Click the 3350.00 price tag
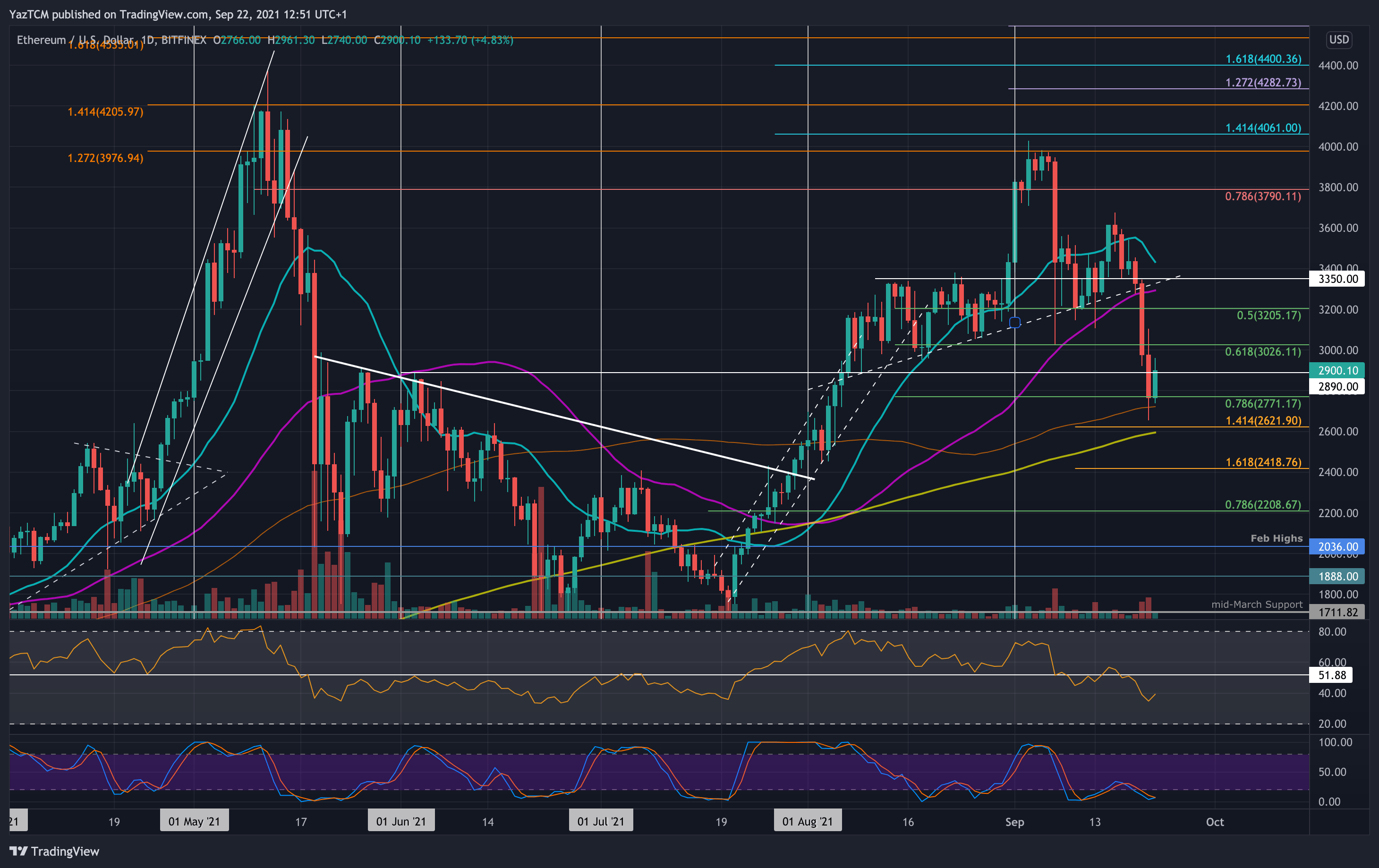Viewport: 1379px width, 868px height. pyautogui.click(x=1337, y=279)
